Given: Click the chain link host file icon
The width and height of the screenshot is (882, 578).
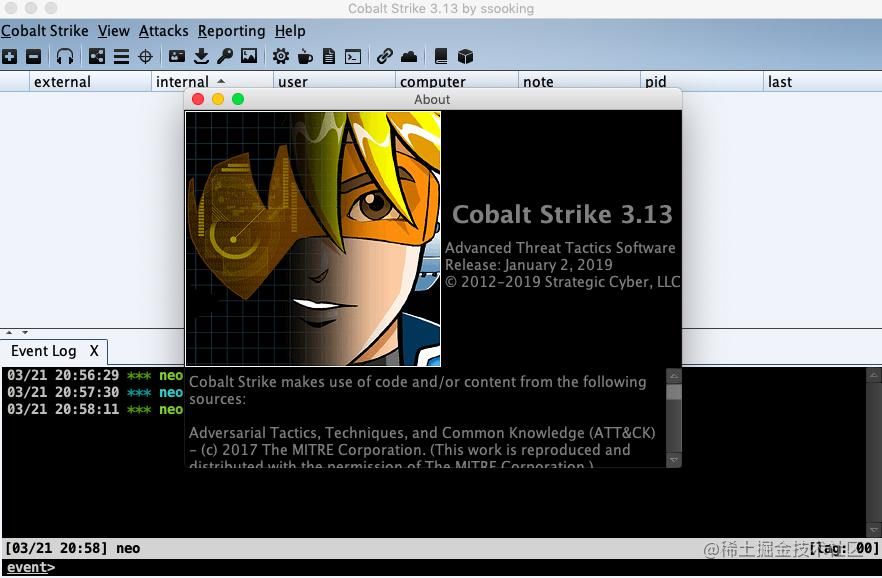Looking at the screenshot, I should [385, 56].
